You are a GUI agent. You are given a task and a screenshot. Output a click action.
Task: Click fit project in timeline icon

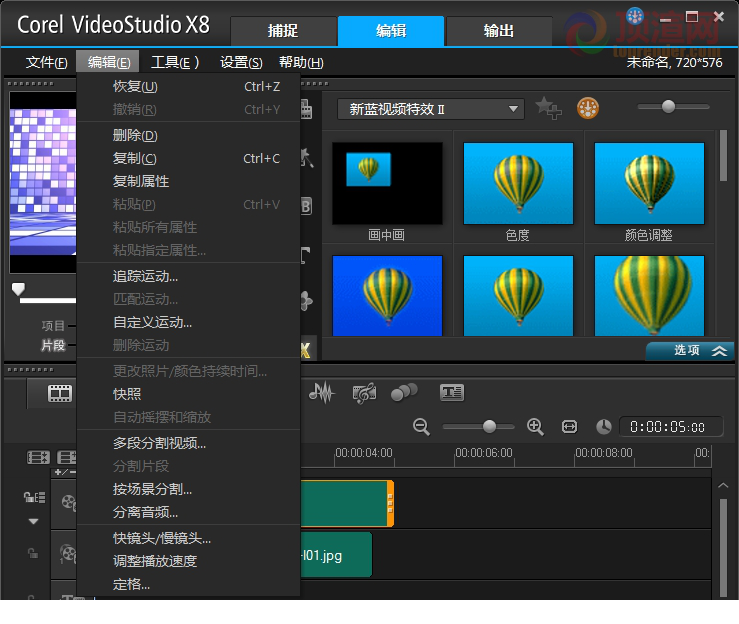click(x=569, y=427)
